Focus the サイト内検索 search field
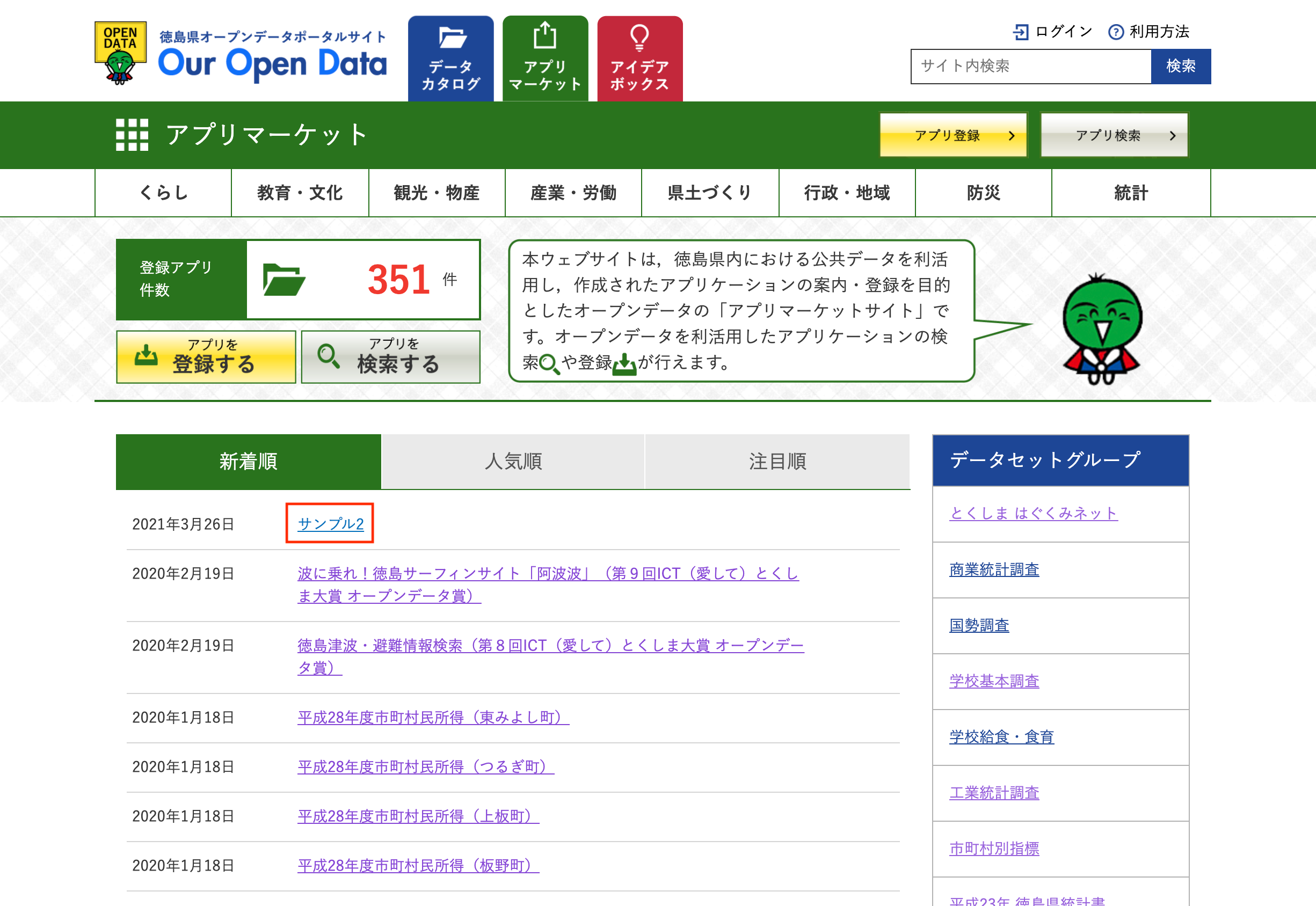 click(x=1031, y=67)
